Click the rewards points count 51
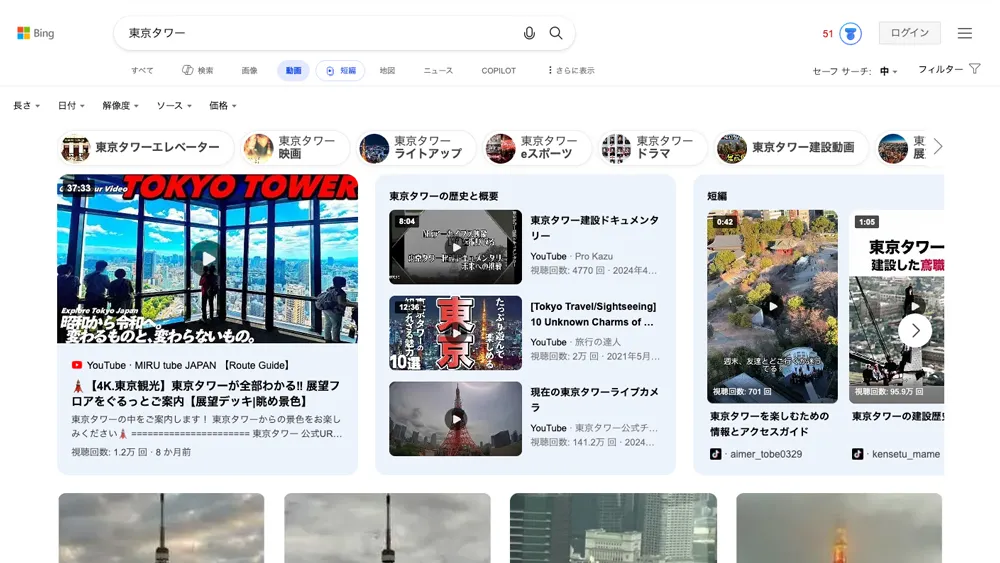 click(828, 34)
